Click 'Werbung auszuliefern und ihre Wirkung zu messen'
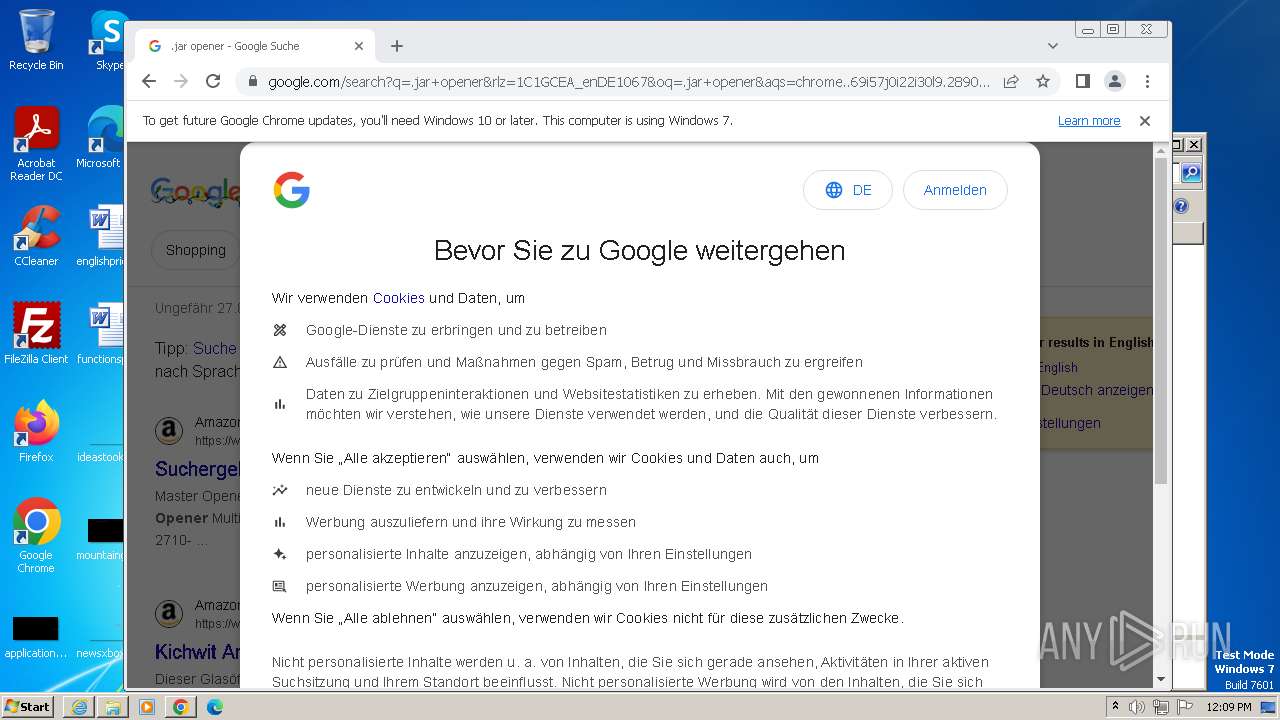 [471, 522]
